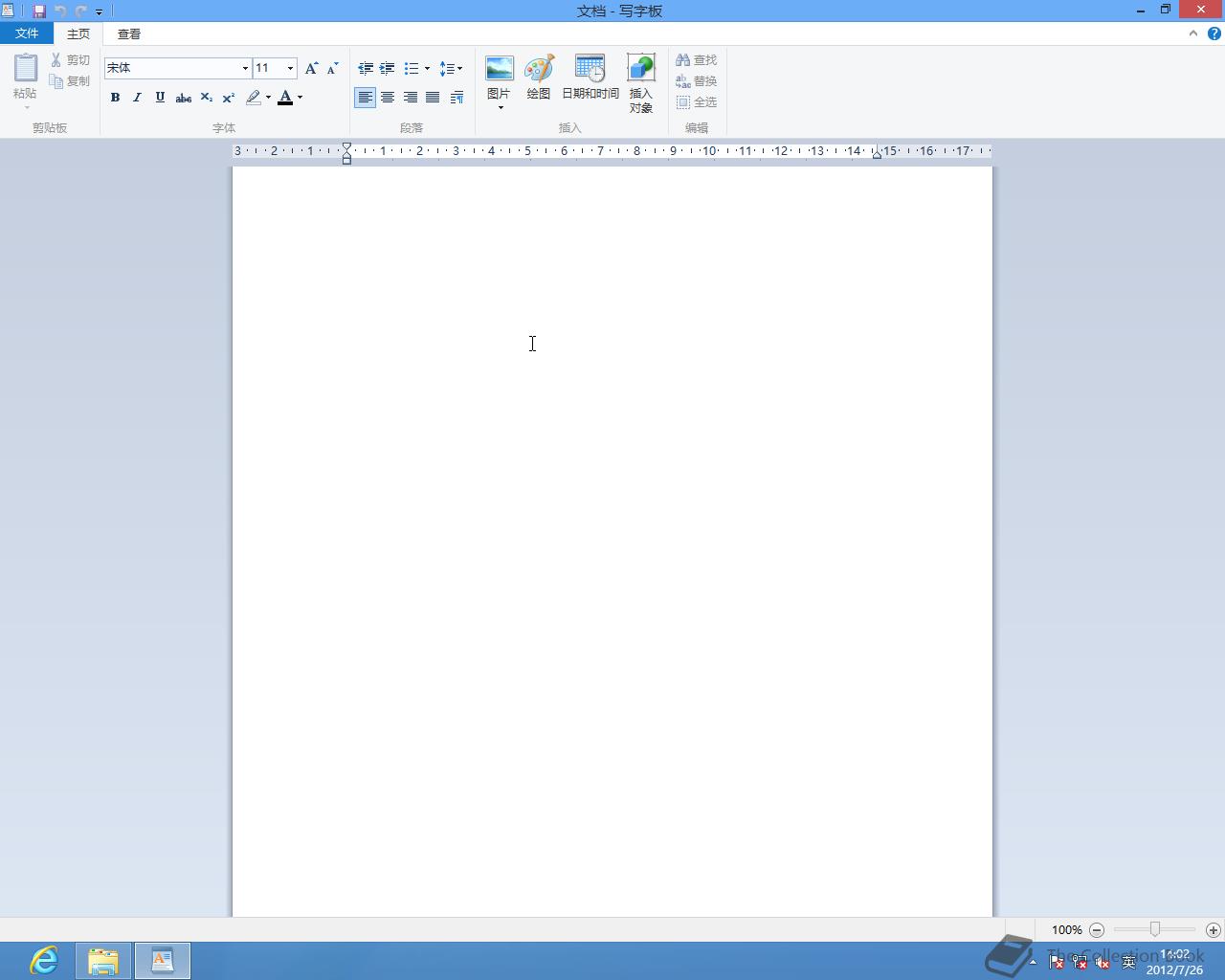Click the 100% zoom level text
The image size is (1225, 980).
(x=1066, y=930)
